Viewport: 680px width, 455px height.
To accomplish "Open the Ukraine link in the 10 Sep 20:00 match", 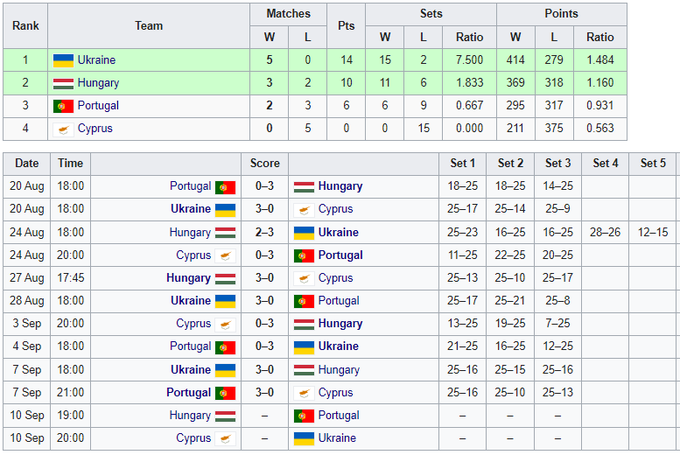I will pyautogui.click(x=338, y=439).
